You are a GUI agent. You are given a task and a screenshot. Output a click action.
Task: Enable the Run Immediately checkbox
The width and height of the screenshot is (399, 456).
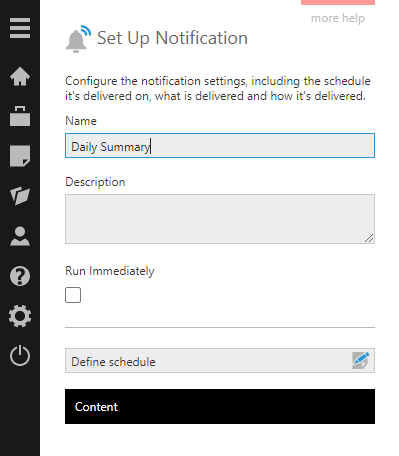coord(73,295)
